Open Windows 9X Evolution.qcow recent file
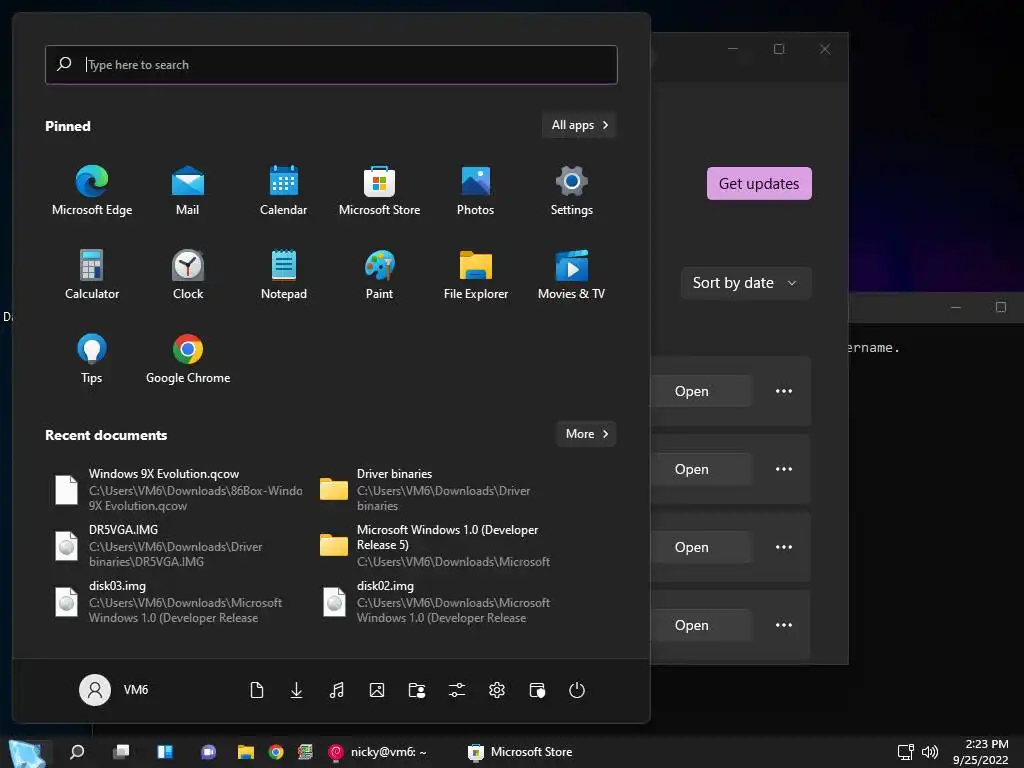The image size is (1024, 768). click(x=178, y=490)
